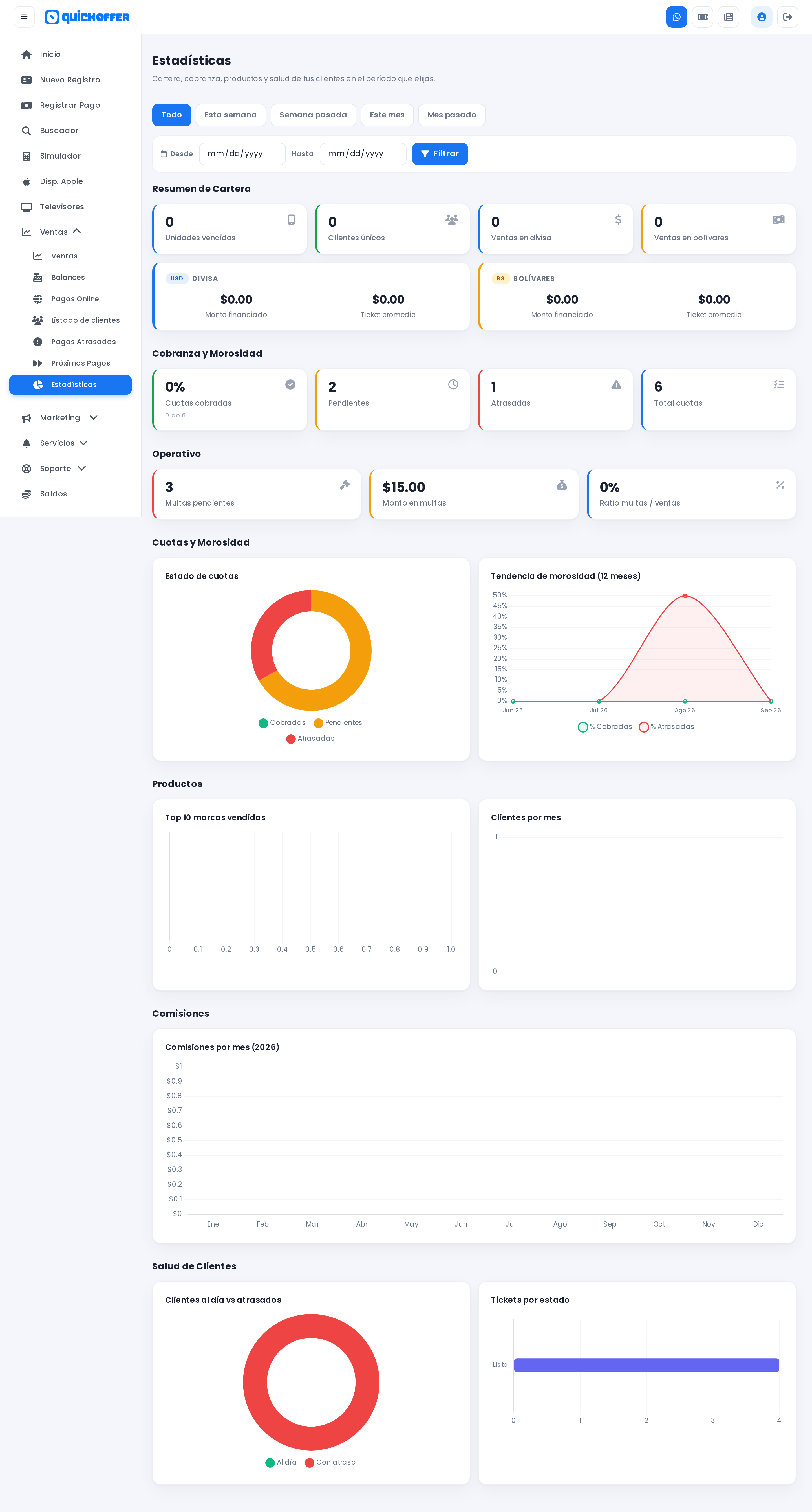Toggle the % Cobradas legend series
The width and height of the screenshot is (812, 1512).
(605, 727)
